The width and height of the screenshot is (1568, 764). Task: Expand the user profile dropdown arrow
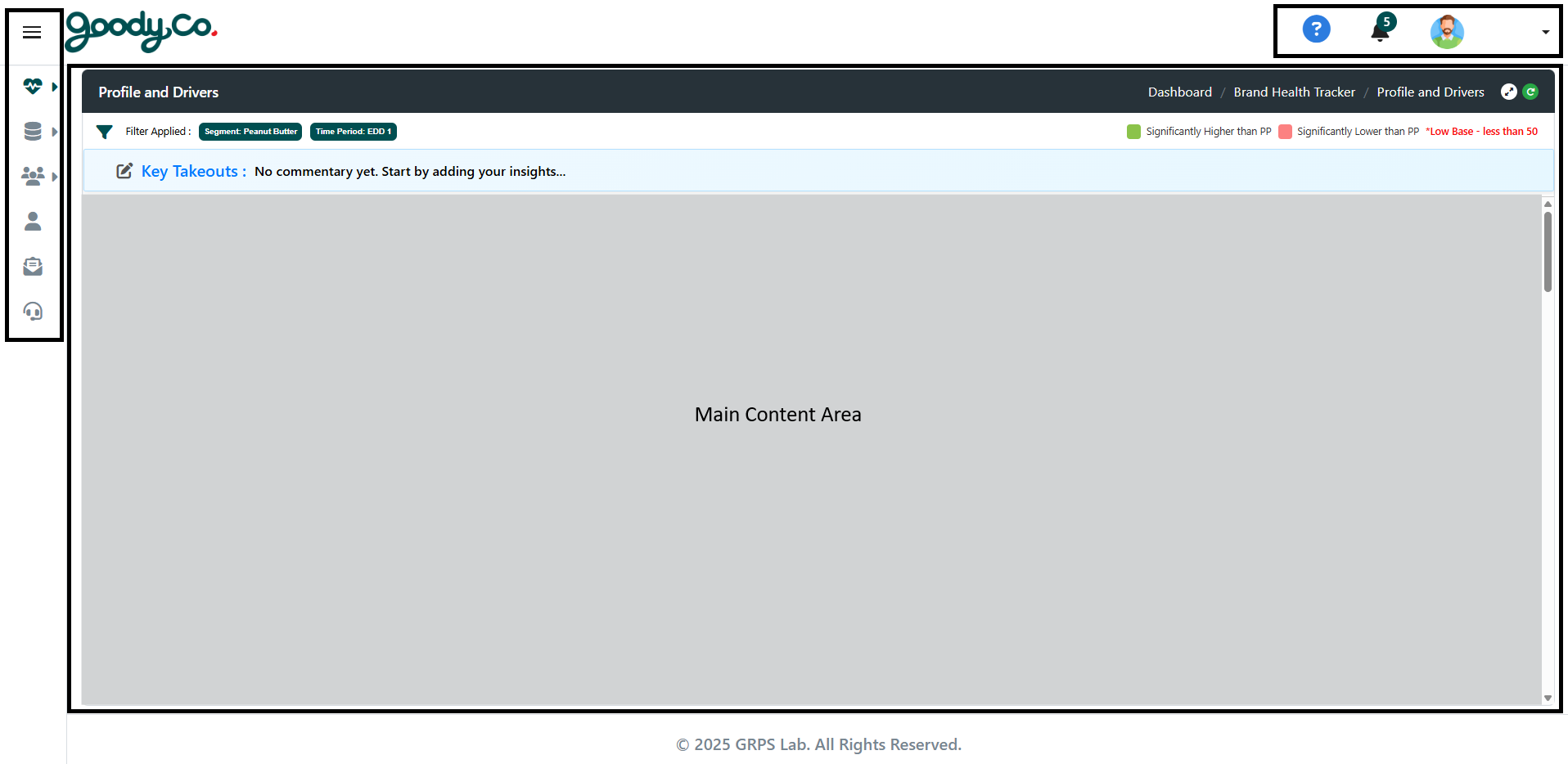[1545, 33]
